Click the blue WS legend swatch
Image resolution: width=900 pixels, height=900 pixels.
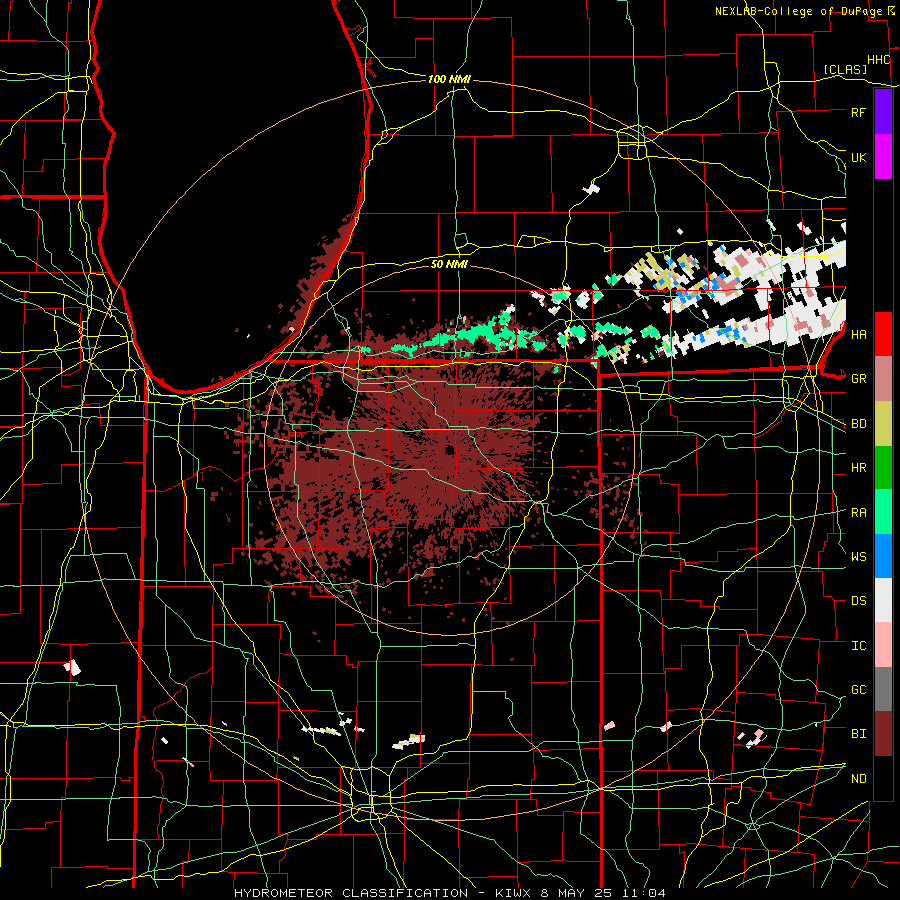pos(883,556)
